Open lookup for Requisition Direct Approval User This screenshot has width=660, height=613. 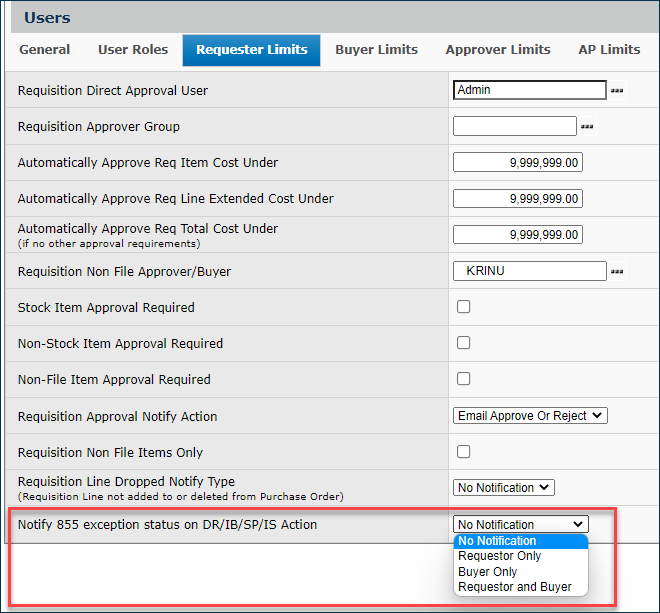pyautogui.click(x=617, y=91)
